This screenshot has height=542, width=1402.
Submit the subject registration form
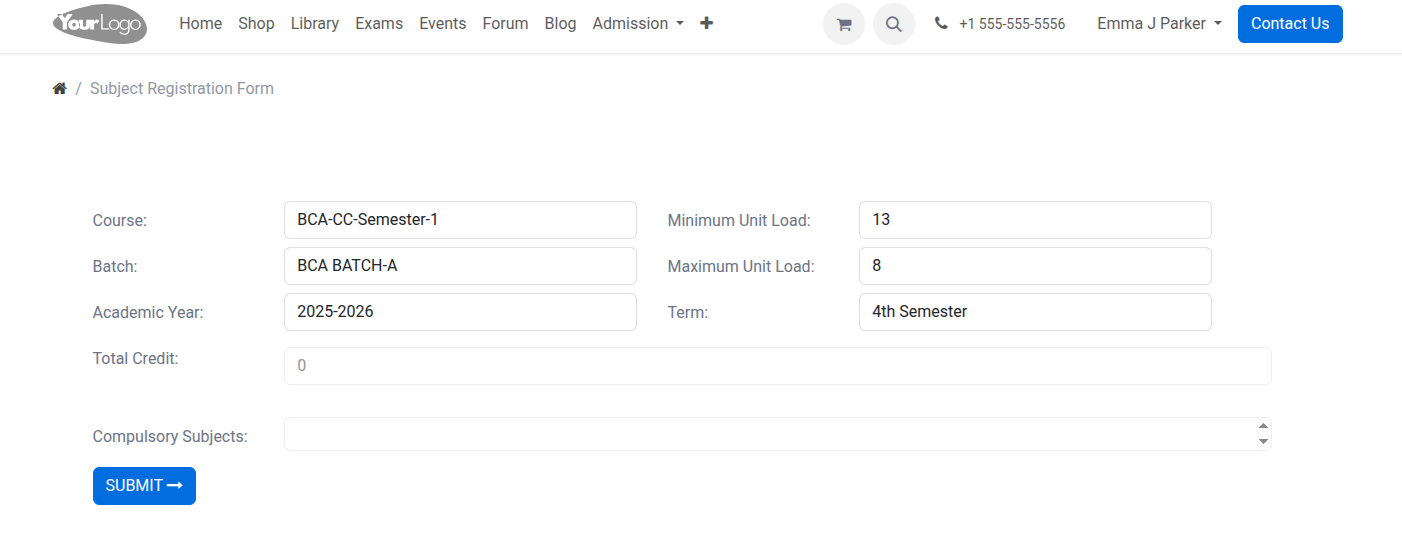[x=144, y=486]
